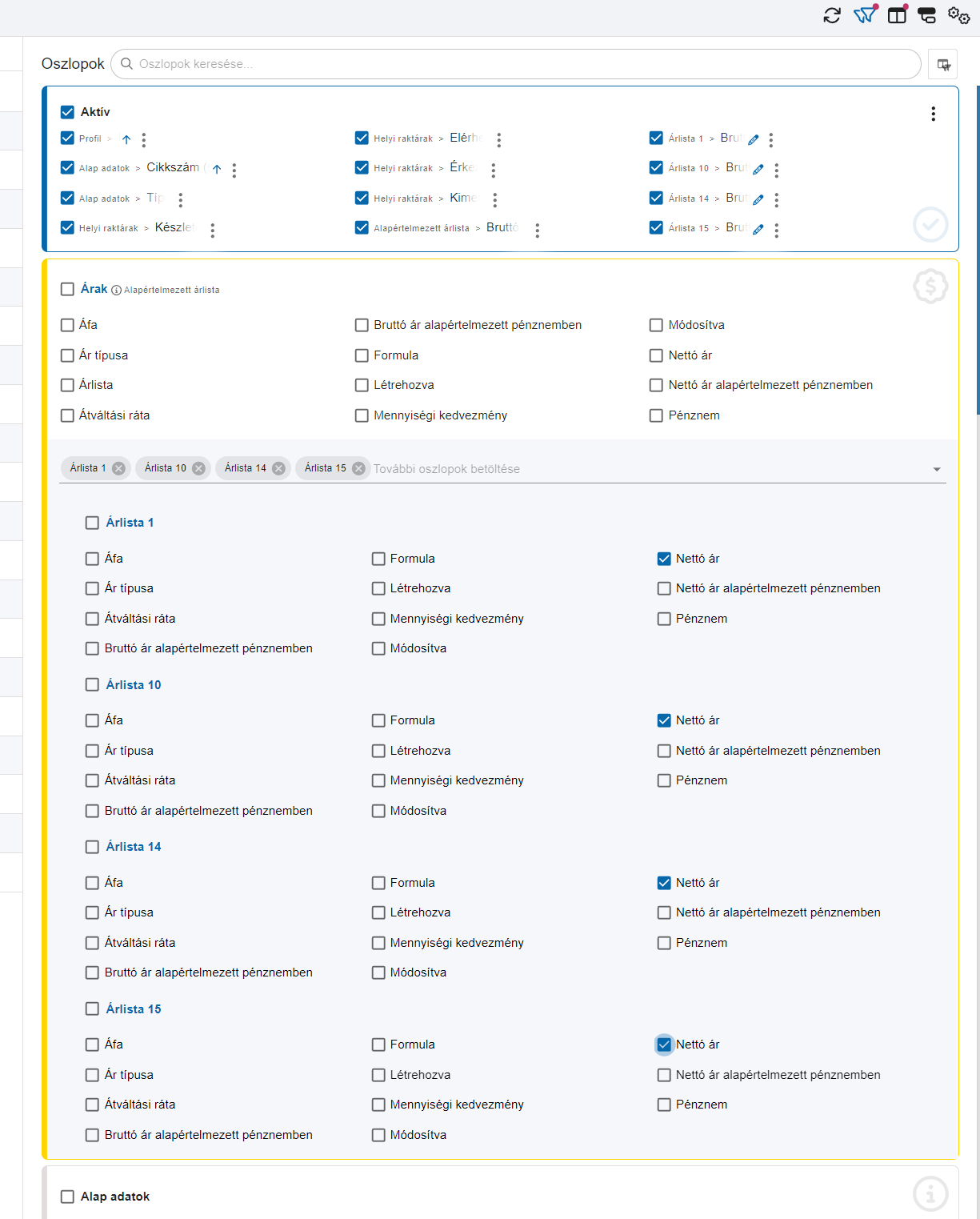Open three-dot menu for Helyi raktárak Elérh row
This screenshot has width=980, height=1219.
499,140
